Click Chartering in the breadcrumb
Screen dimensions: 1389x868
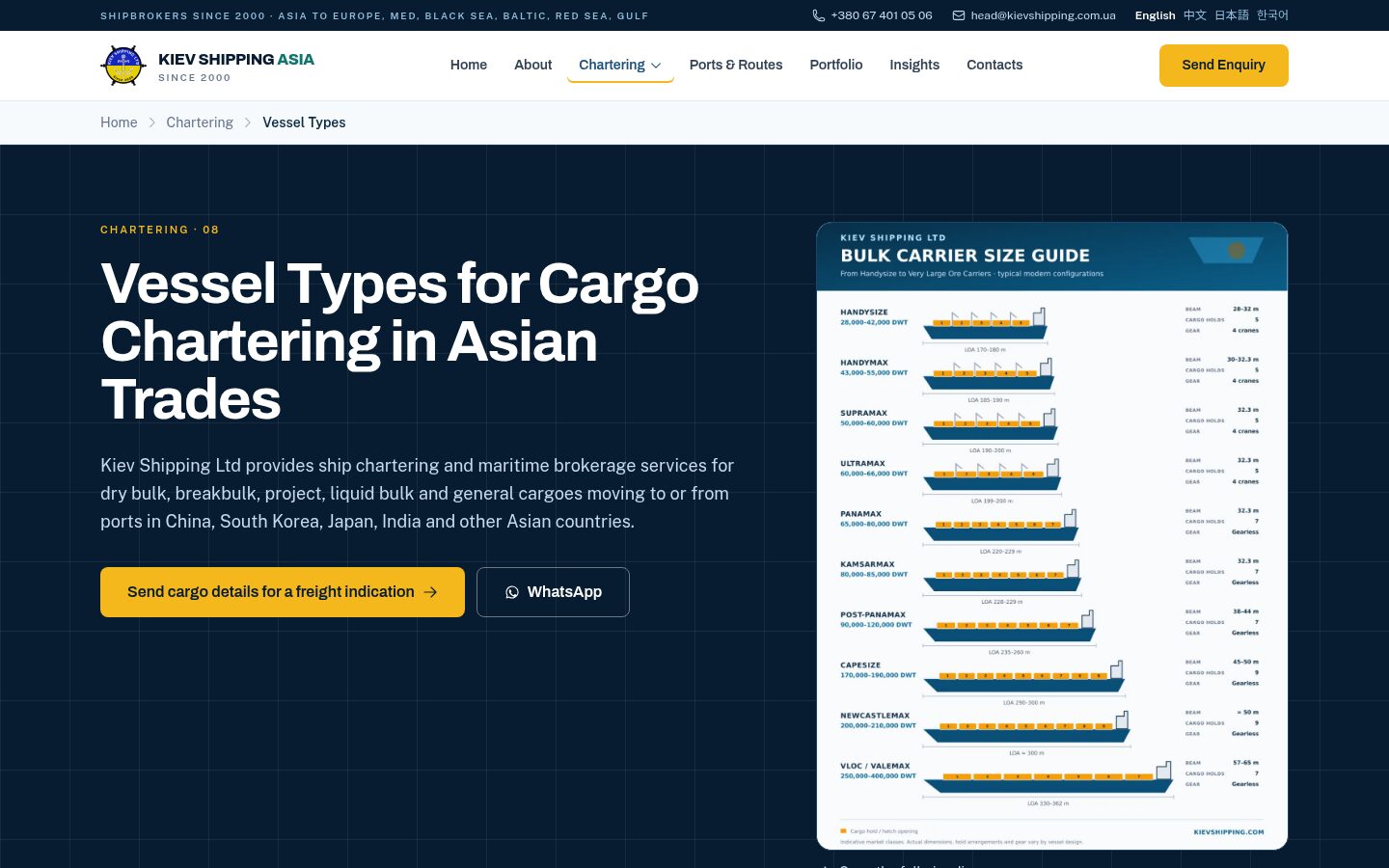click(200, 122)
